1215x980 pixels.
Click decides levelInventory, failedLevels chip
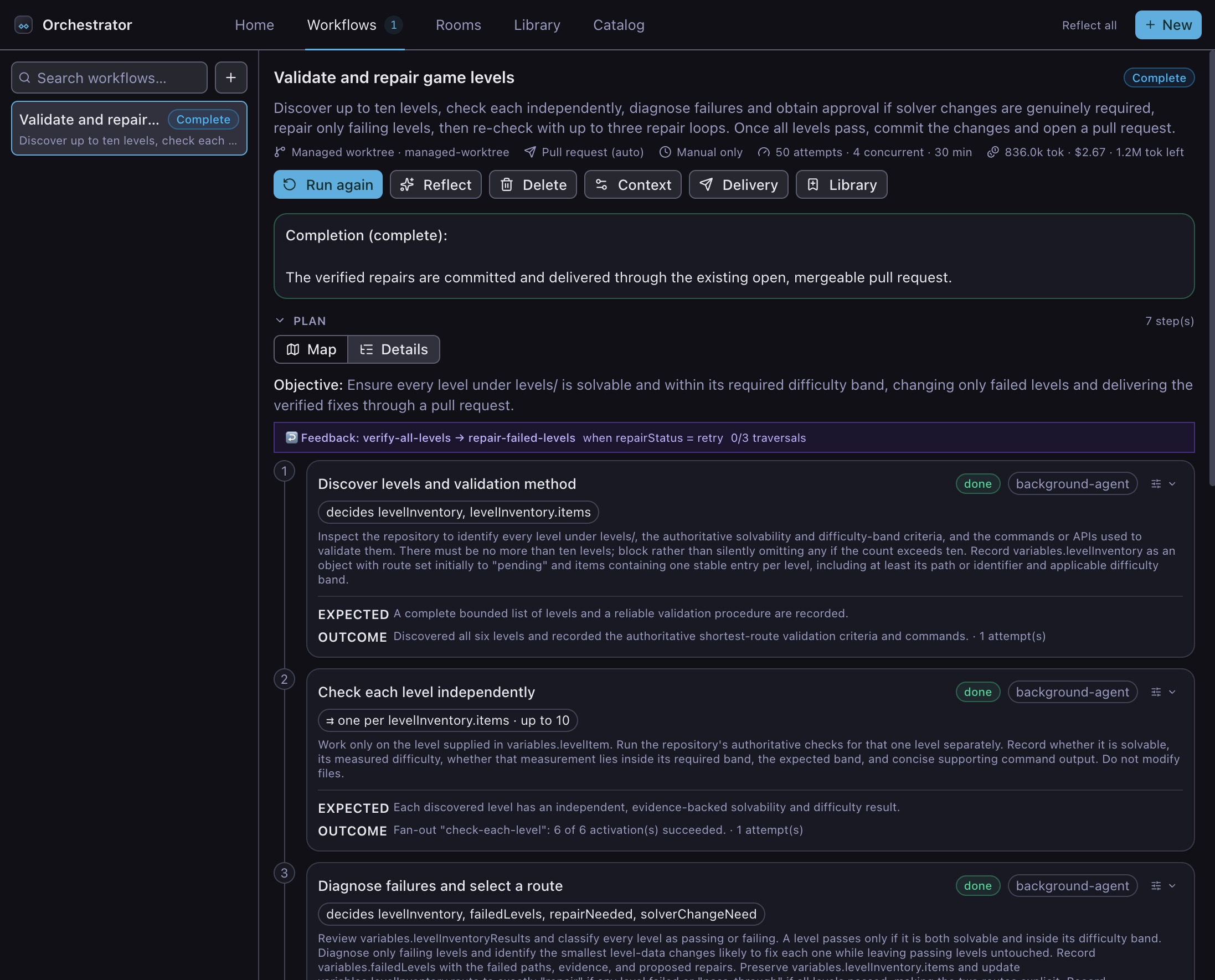pos(541,914)
